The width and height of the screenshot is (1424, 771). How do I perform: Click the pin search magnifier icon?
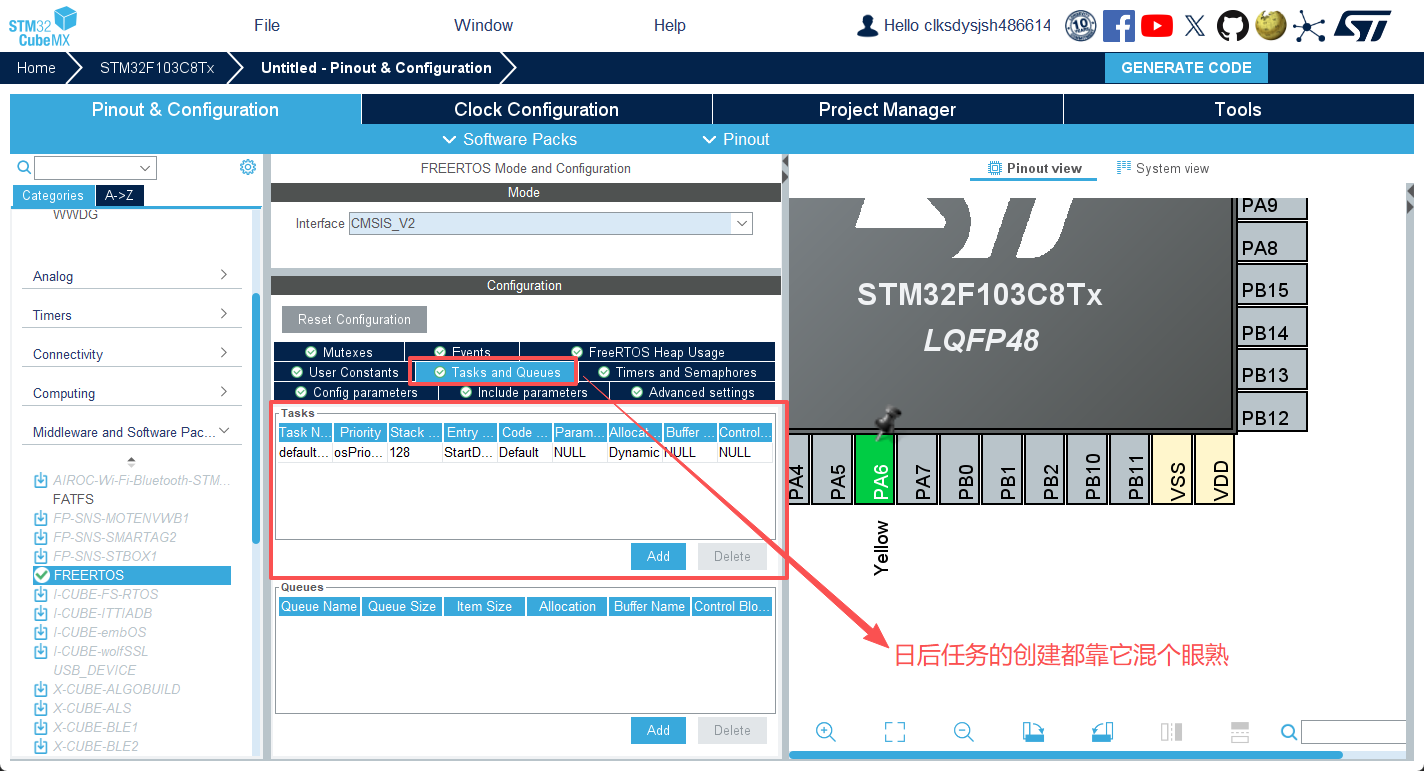pyautogui.click(x=1289, y=732)
